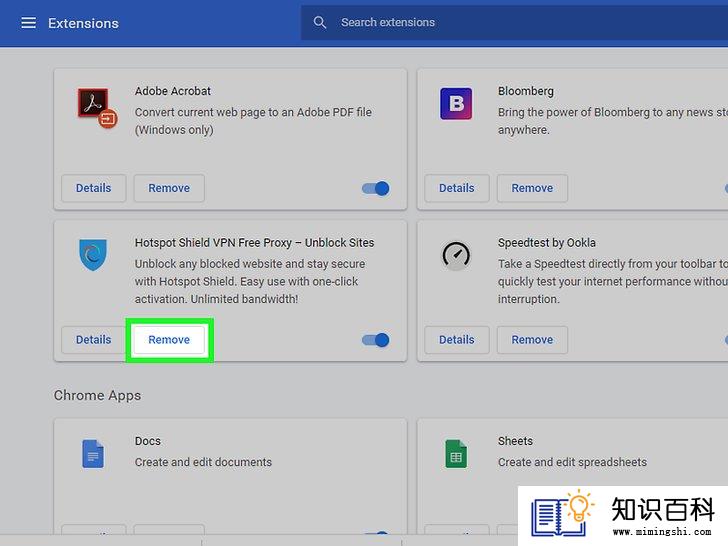Click 'Convert current web page' description text

[x=253, y=121]
